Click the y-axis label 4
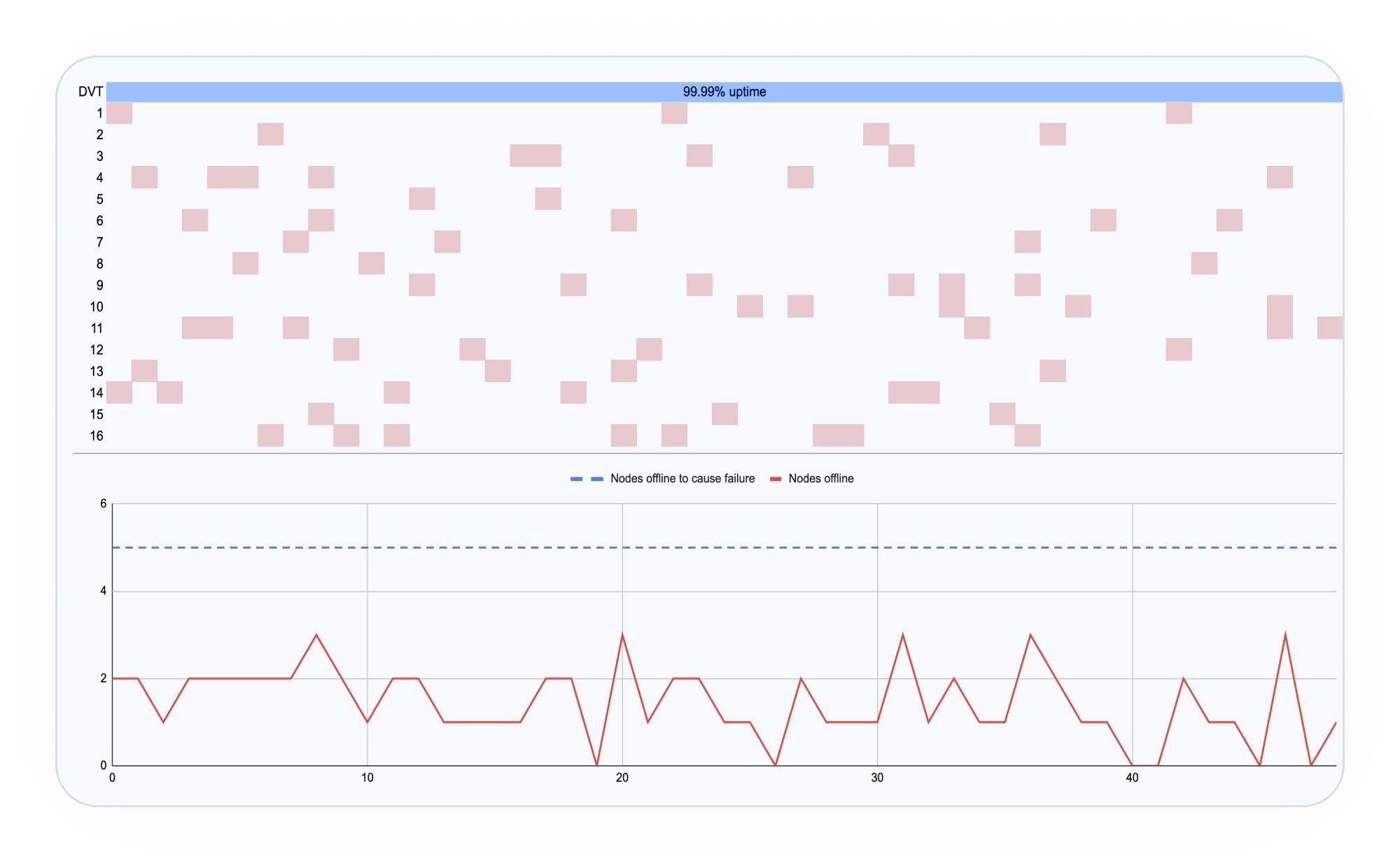 point(103,591)
